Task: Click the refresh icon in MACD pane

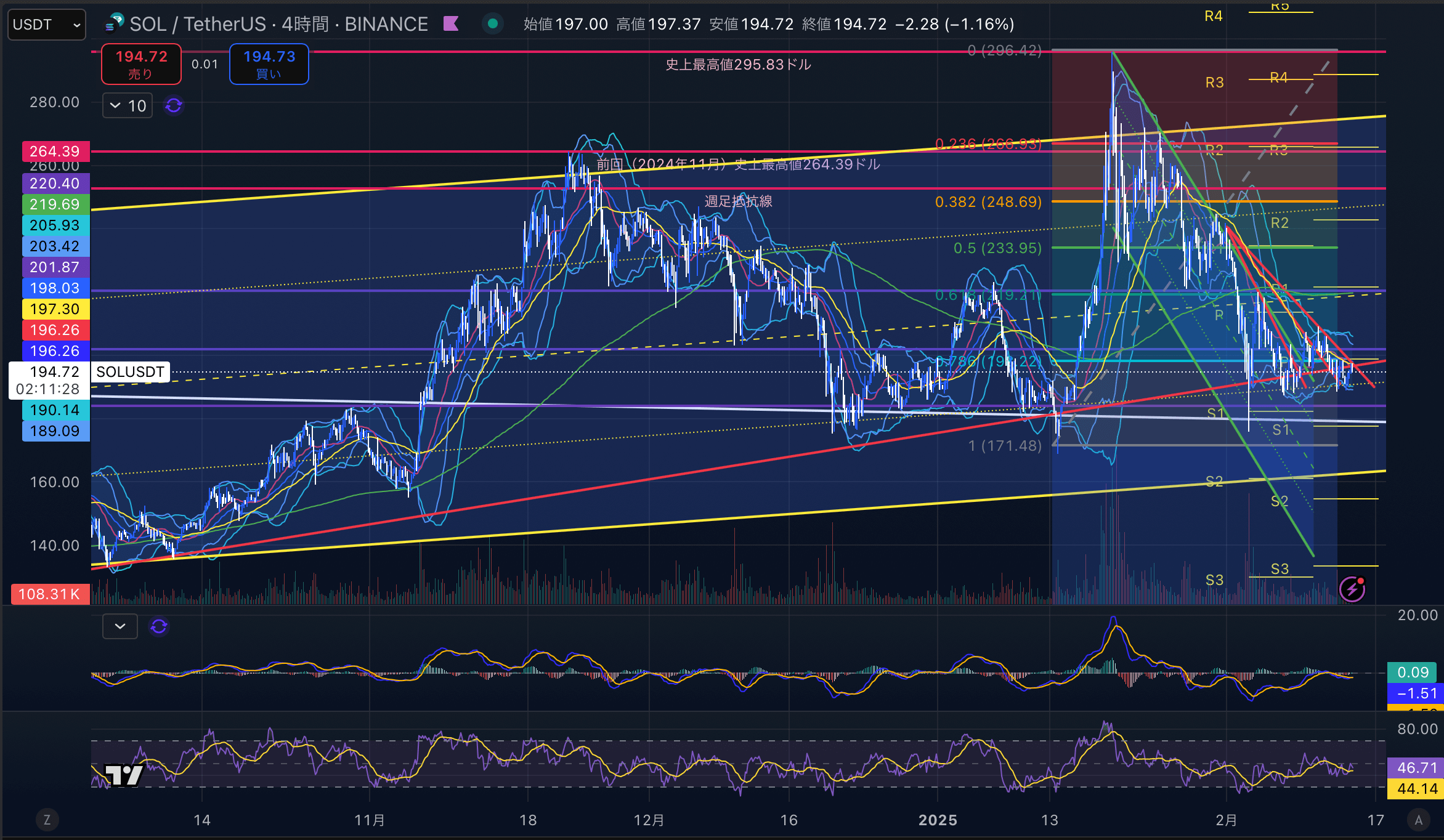Action: point(159,626)
